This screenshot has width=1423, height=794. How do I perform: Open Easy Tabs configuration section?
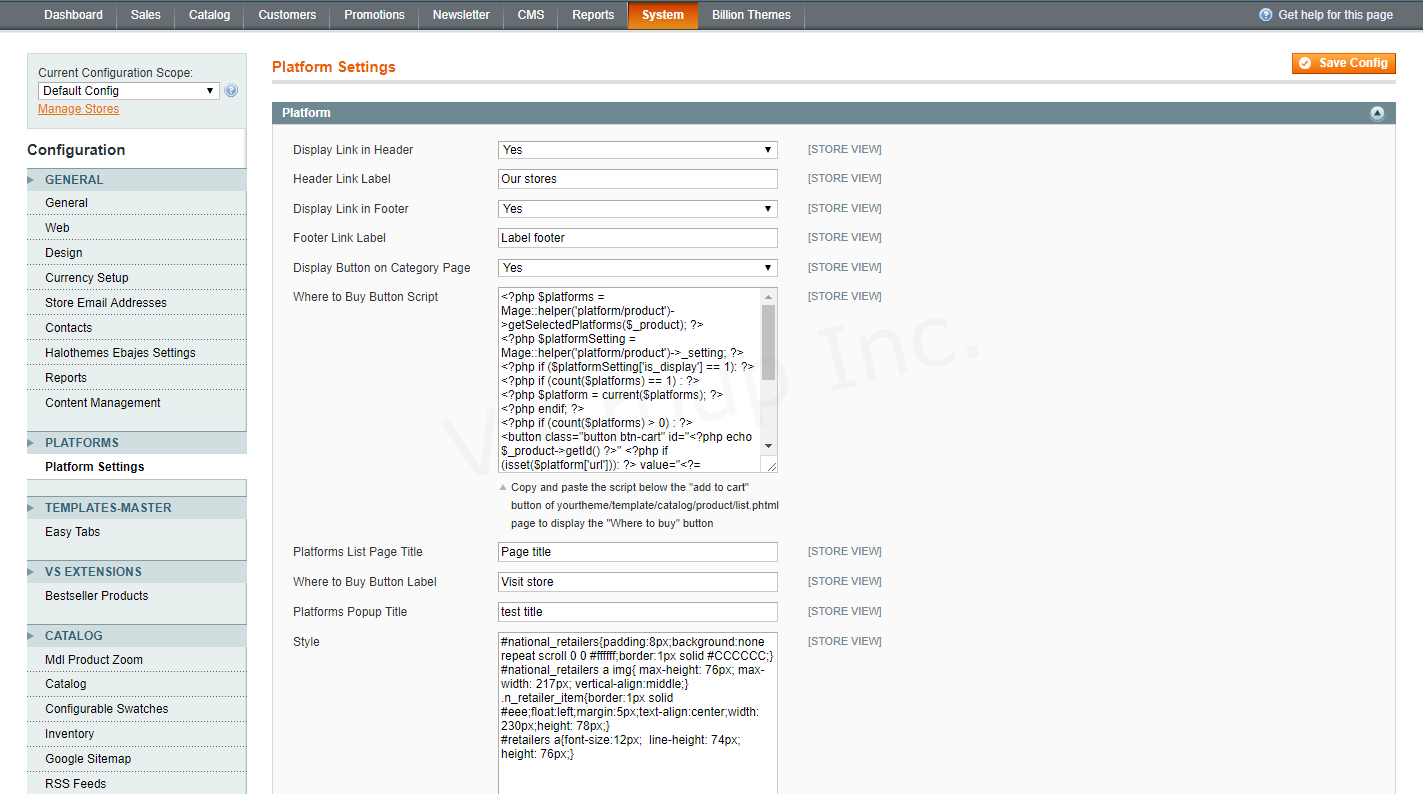point(73,532)
